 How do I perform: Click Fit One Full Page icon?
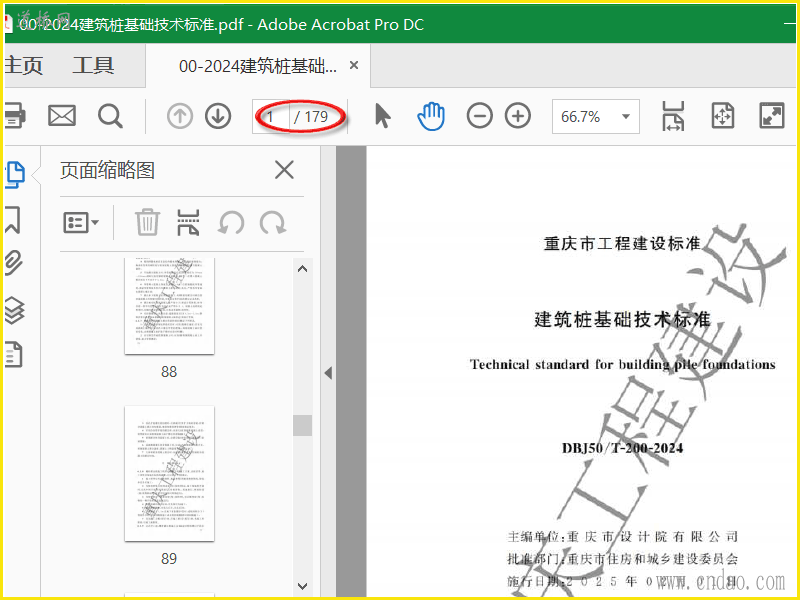point(722,116)
